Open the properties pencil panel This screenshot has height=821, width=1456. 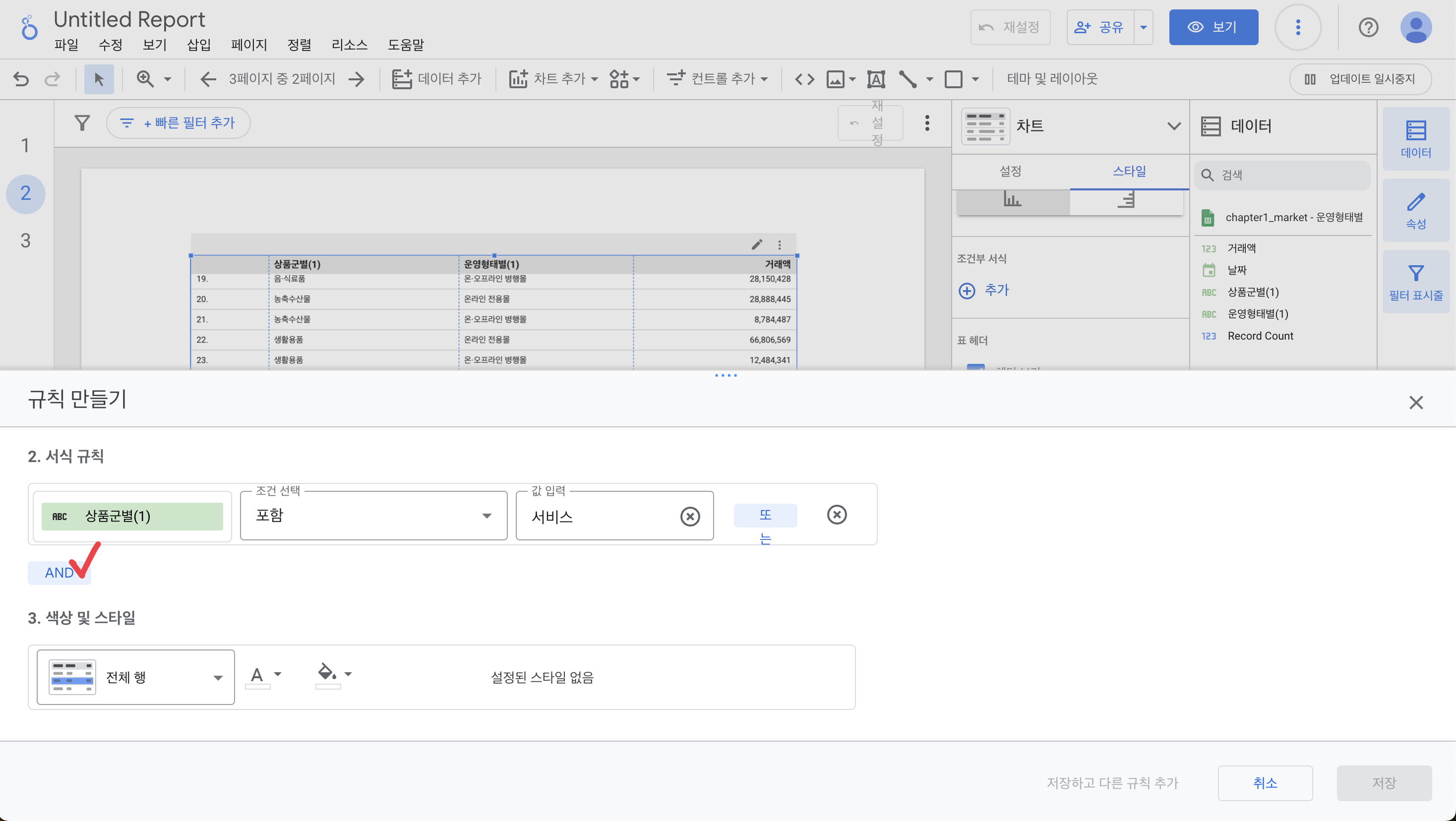[1415, 210]
